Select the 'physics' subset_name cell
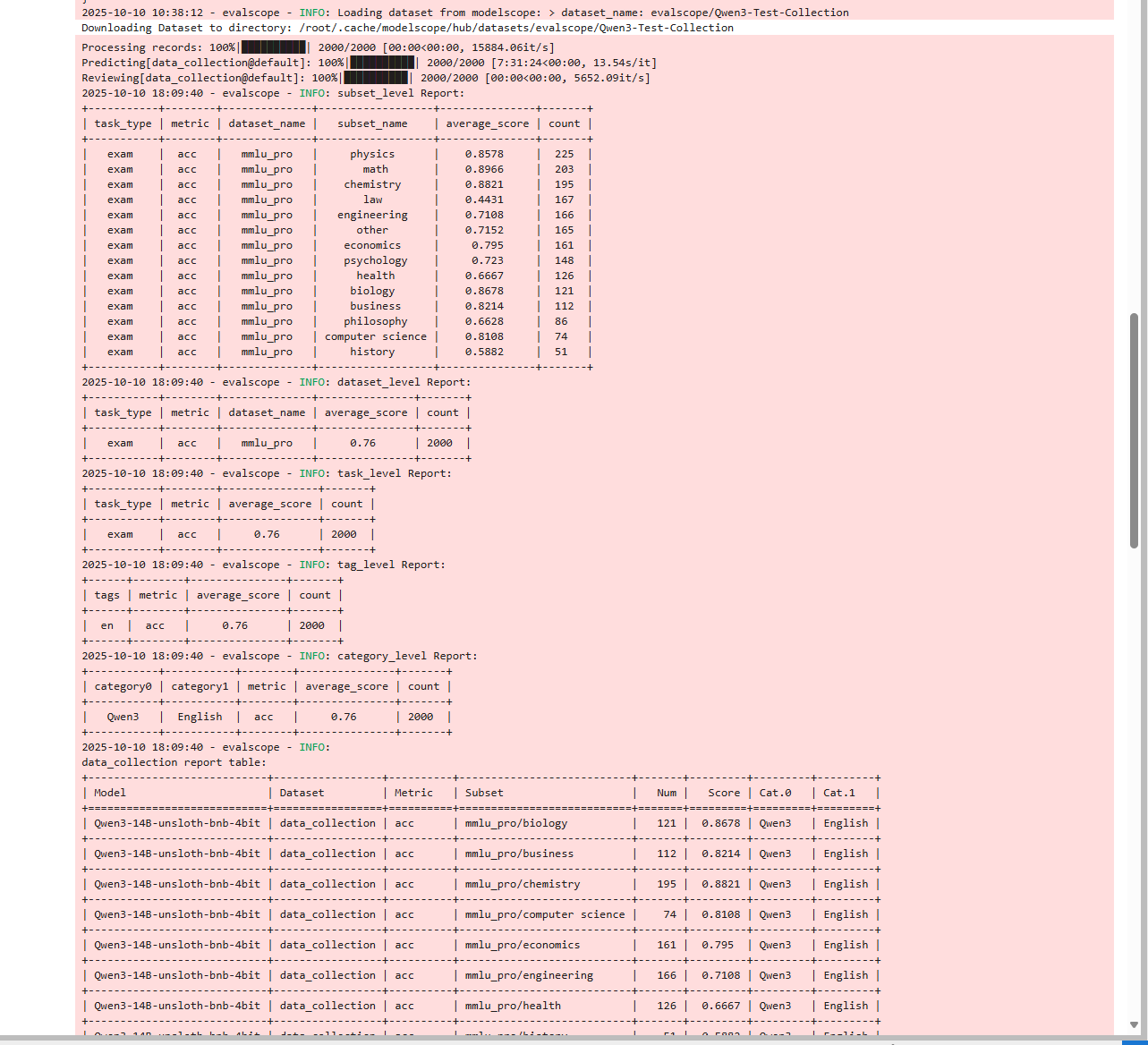 point(372,154)
